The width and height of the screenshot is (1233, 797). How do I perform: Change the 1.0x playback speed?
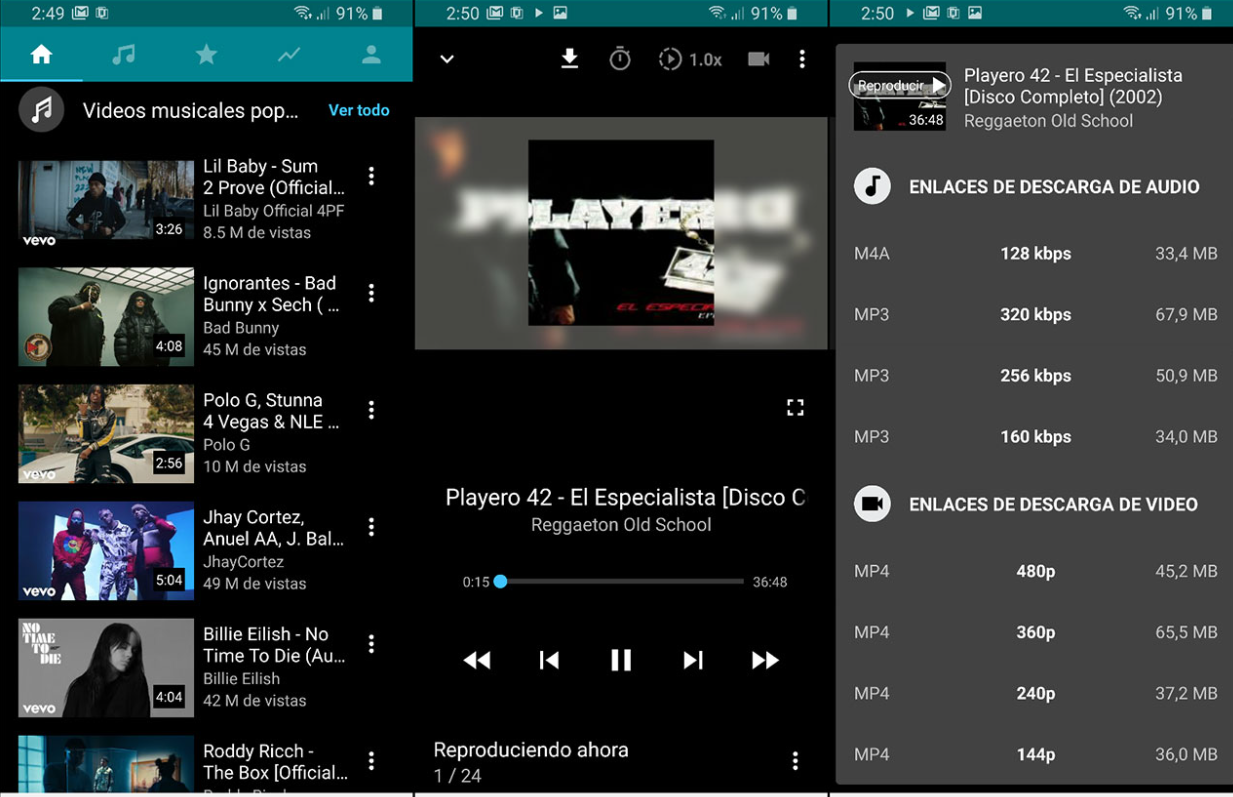point(690,59)
